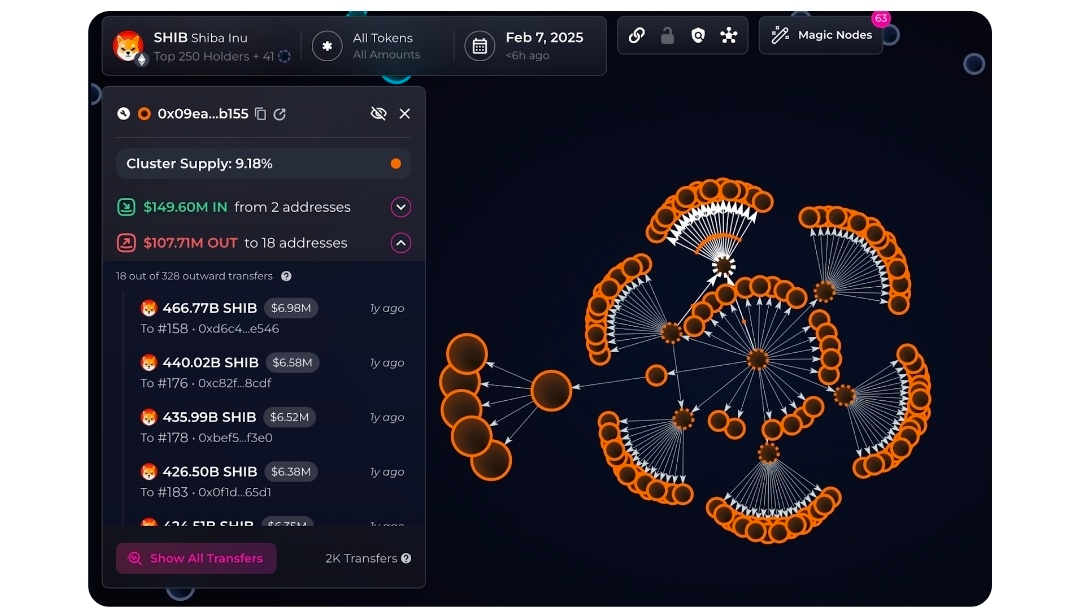Click the red outbound transfers icon
Image resolution: width=1080 pixels, height=607 pixels.
click(126, 243)
